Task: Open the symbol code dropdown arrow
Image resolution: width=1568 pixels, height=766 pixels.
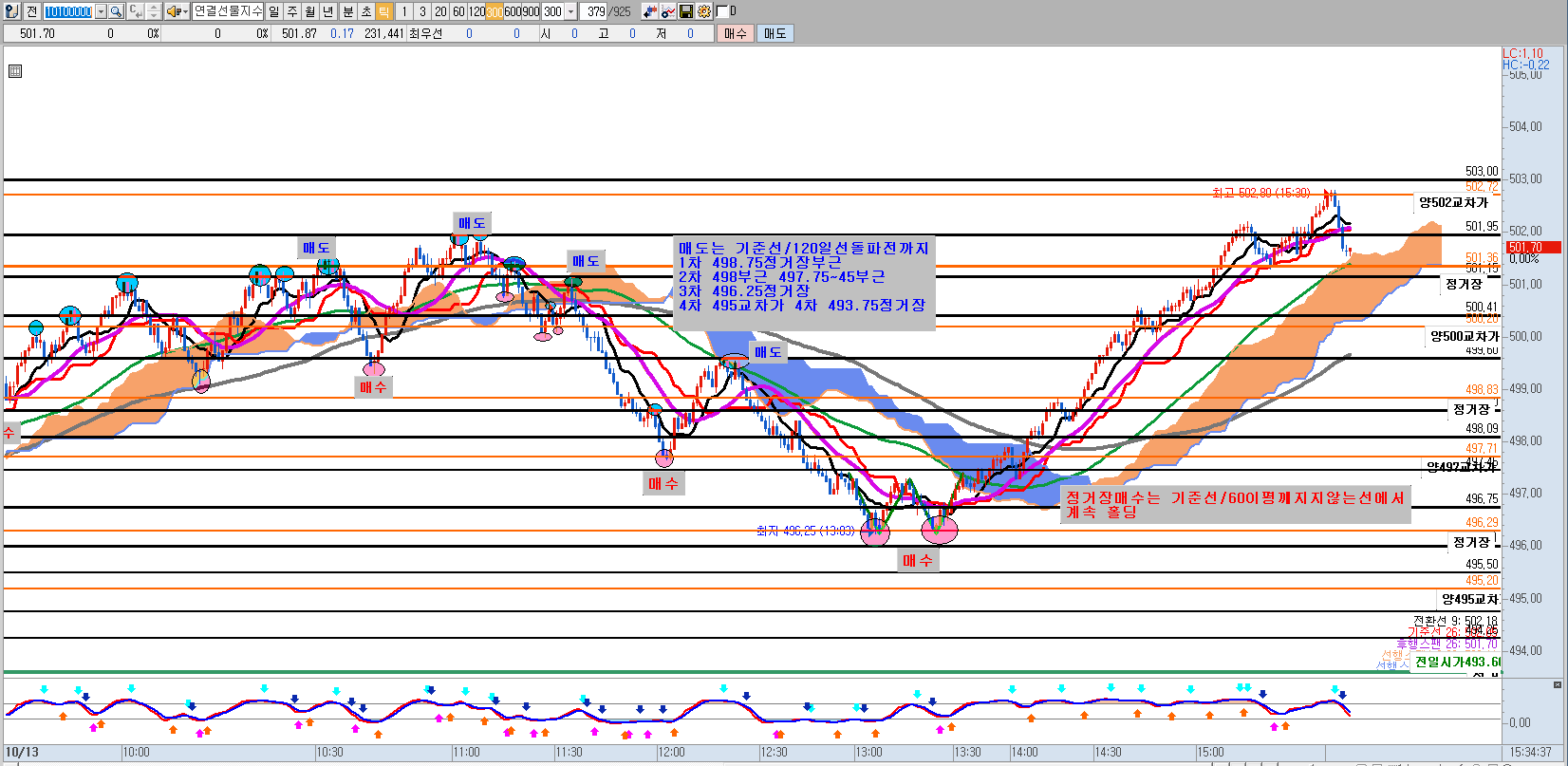Action: coord(99,11)
